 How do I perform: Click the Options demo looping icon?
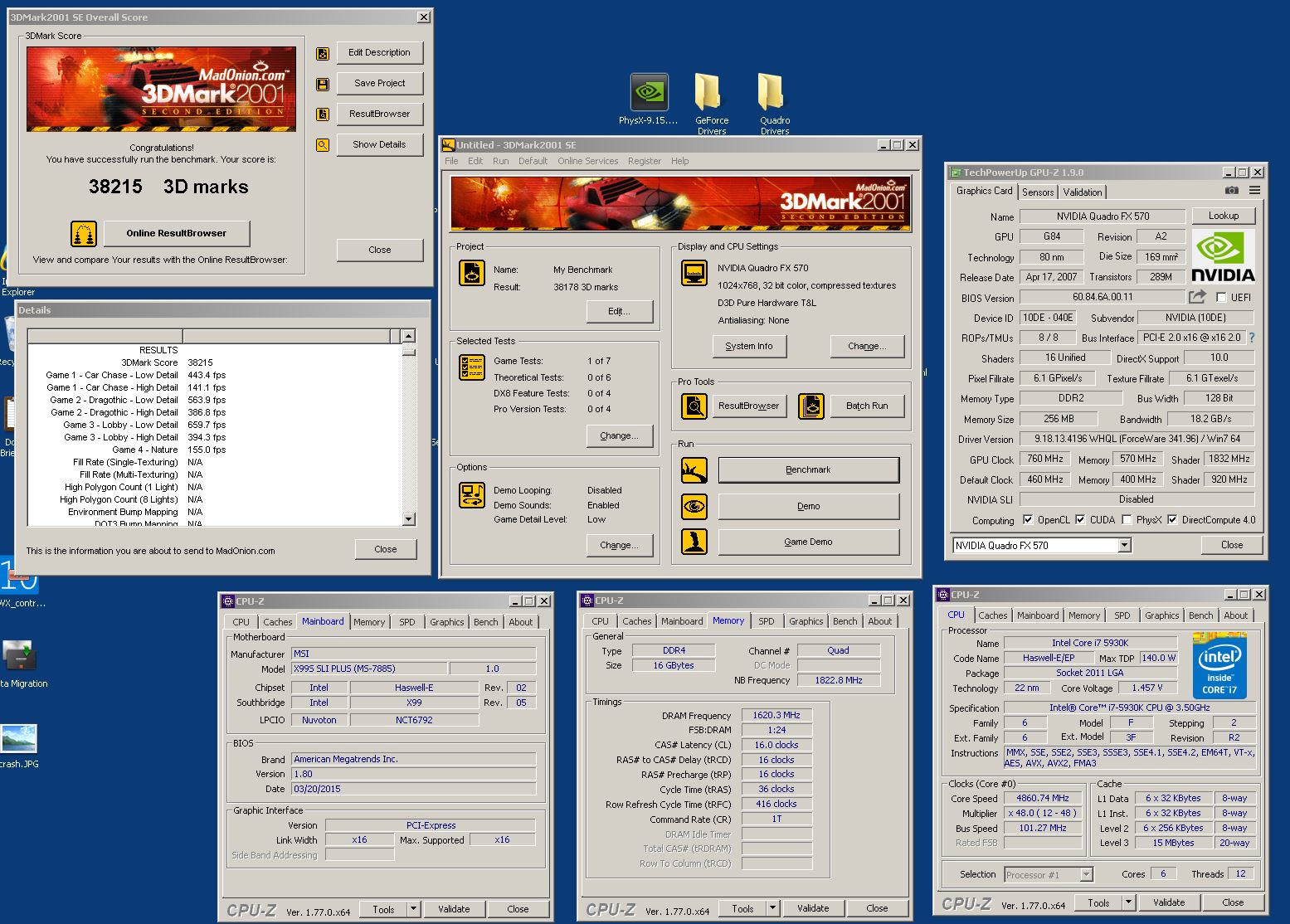tap(472, 495)
